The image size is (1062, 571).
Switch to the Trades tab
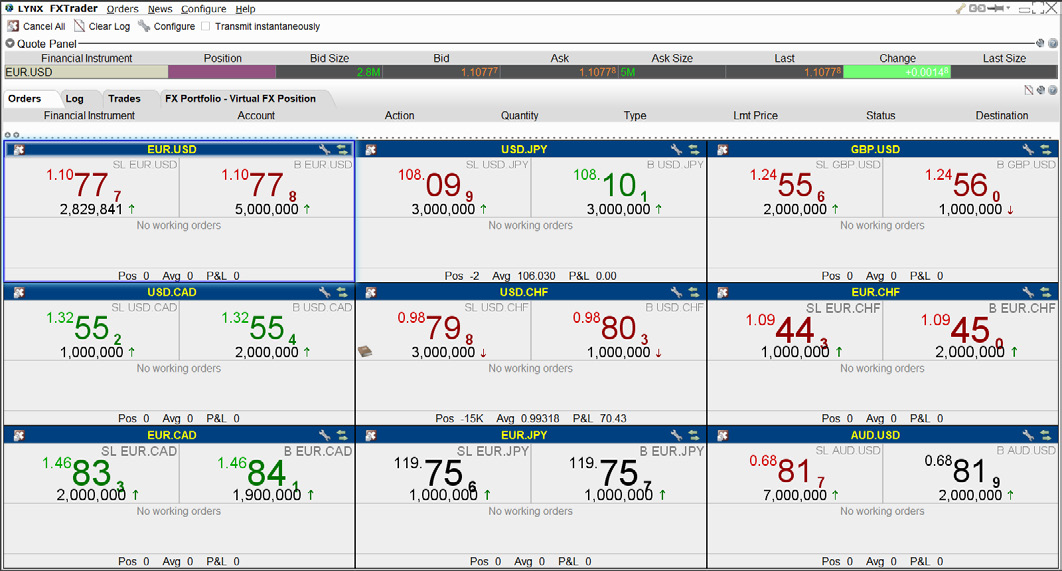125,98
